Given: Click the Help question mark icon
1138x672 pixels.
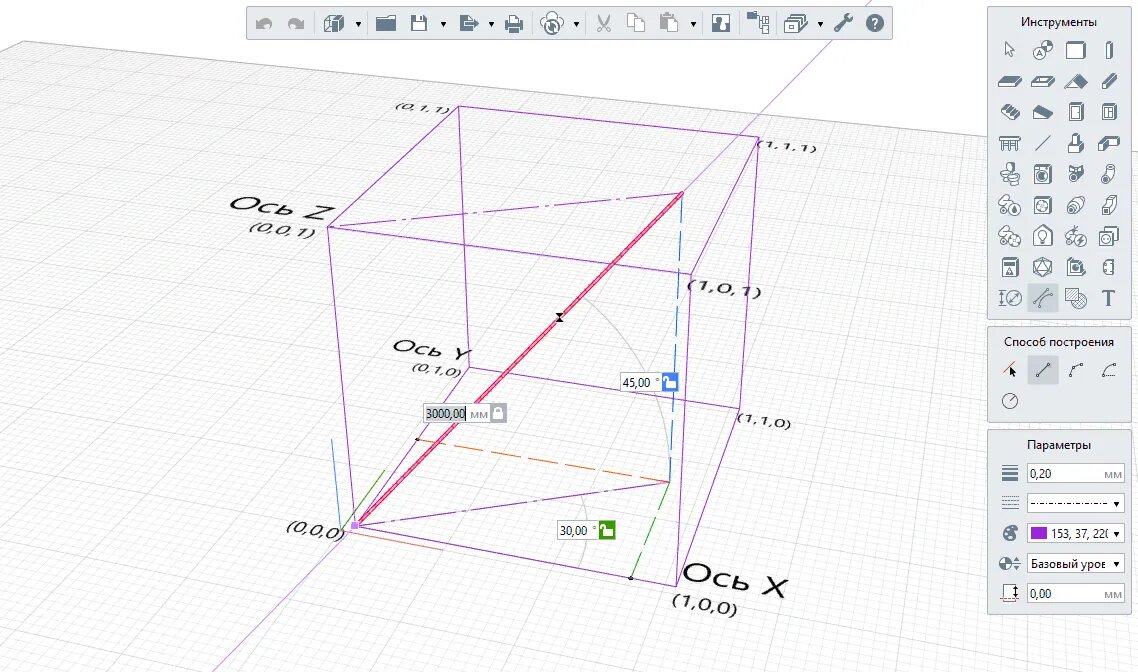Looking at the screenshot, I should click(x=875, y=23).
